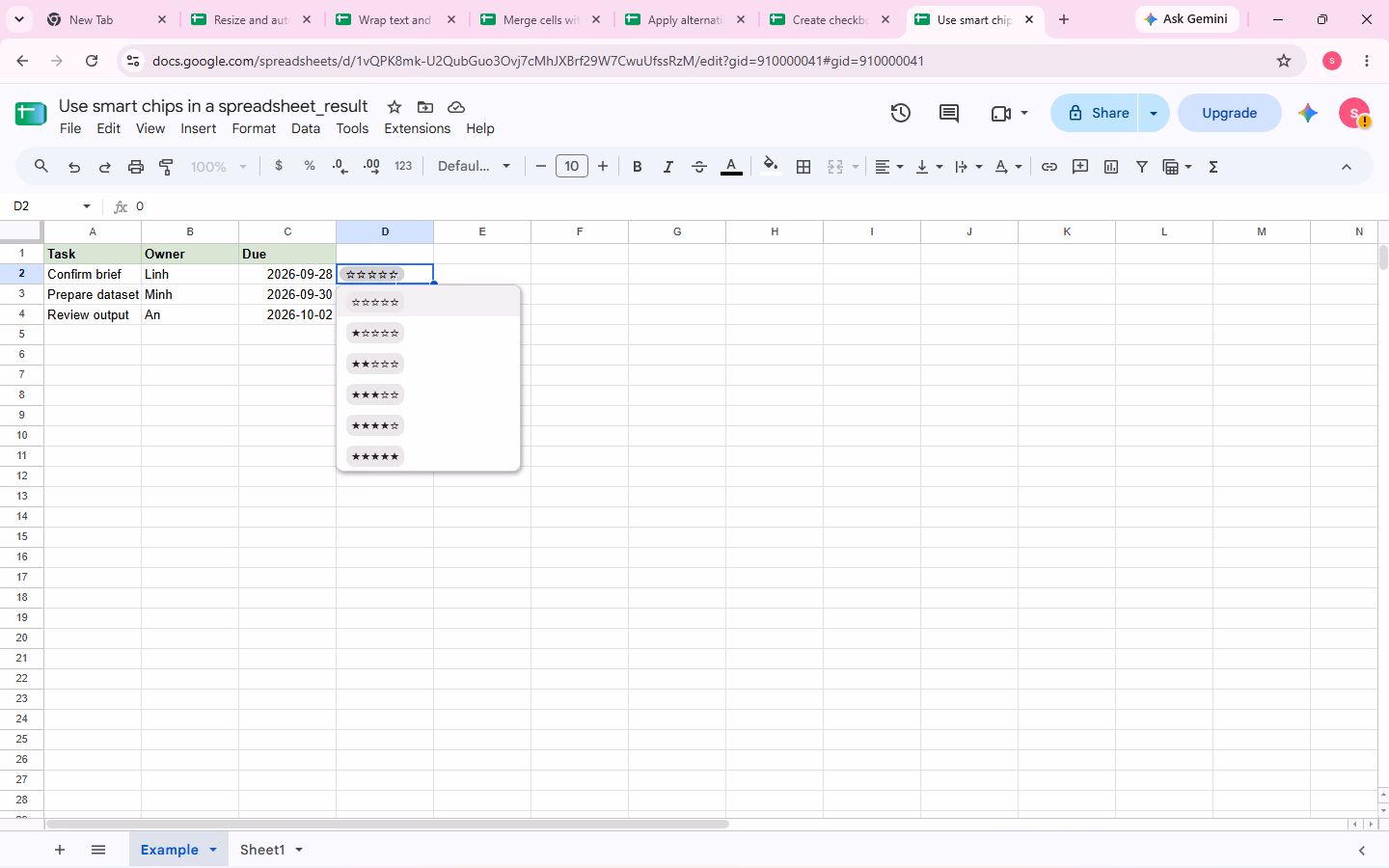Print the spreadsheet

click(136, 167)
